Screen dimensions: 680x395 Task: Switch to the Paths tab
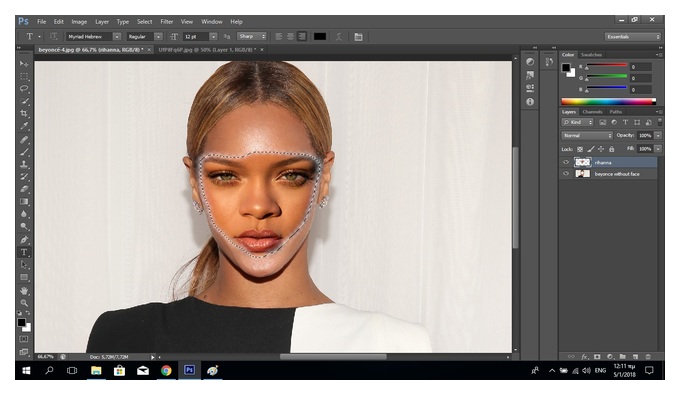(x=615, y=112)
